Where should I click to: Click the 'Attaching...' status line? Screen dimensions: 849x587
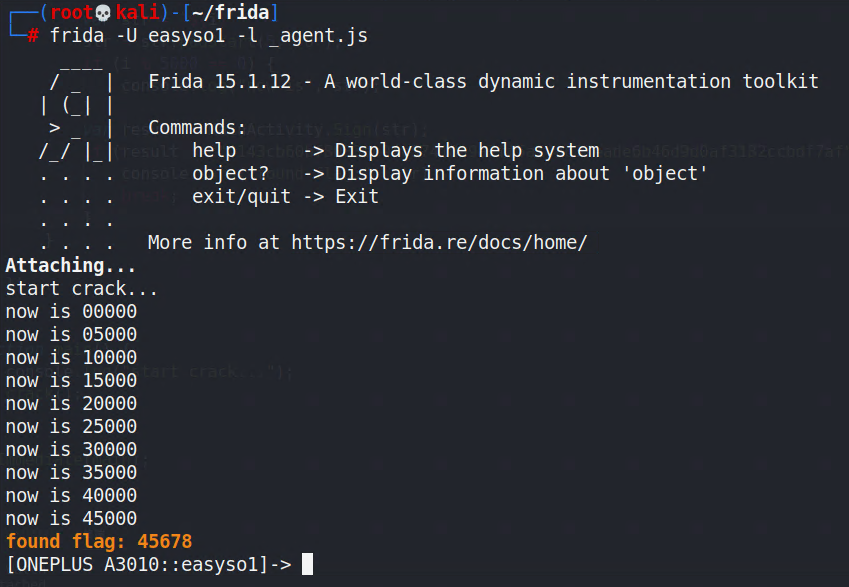tap(70, 265)
